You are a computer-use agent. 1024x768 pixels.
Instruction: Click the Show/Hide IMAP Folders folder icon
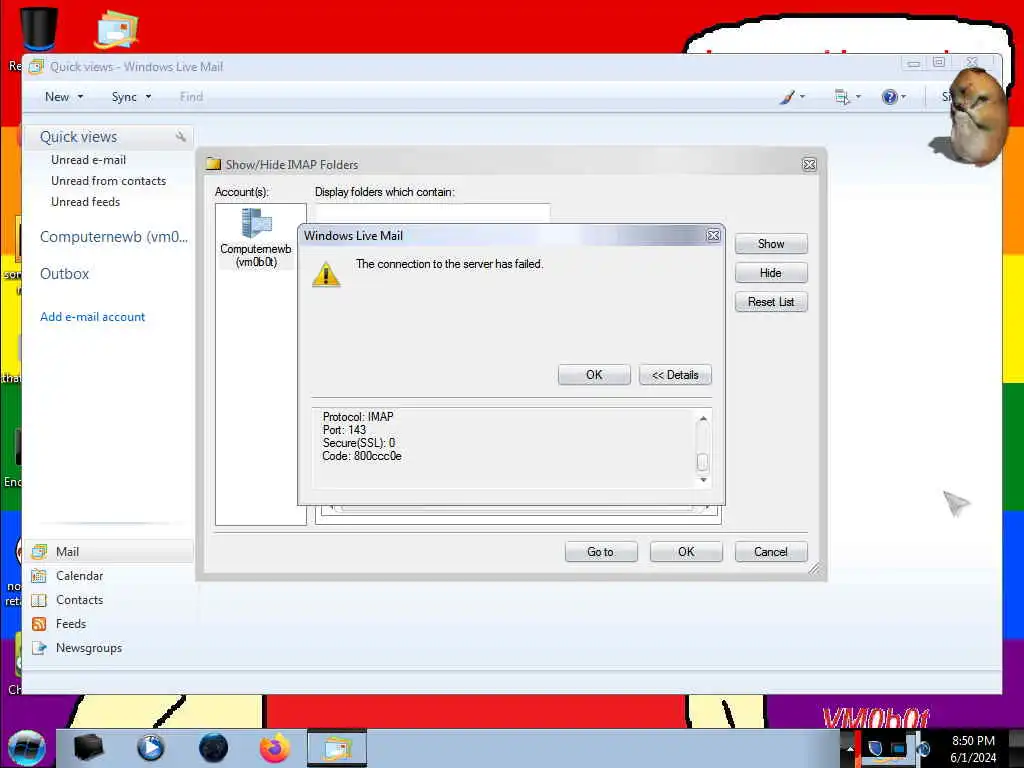(x=214, y=164)
